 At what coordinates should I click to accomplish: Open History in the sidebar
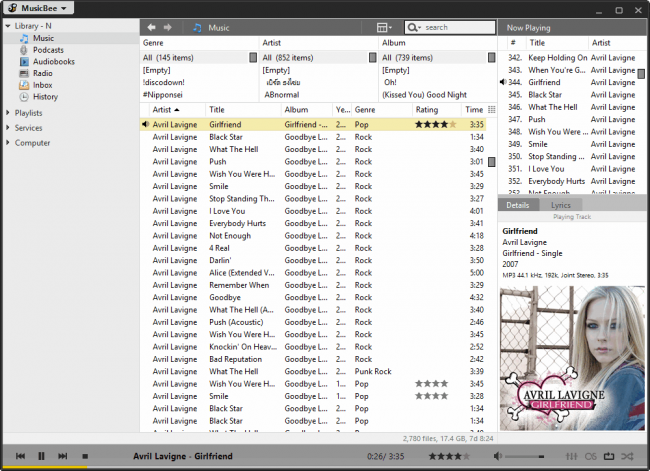45,97
